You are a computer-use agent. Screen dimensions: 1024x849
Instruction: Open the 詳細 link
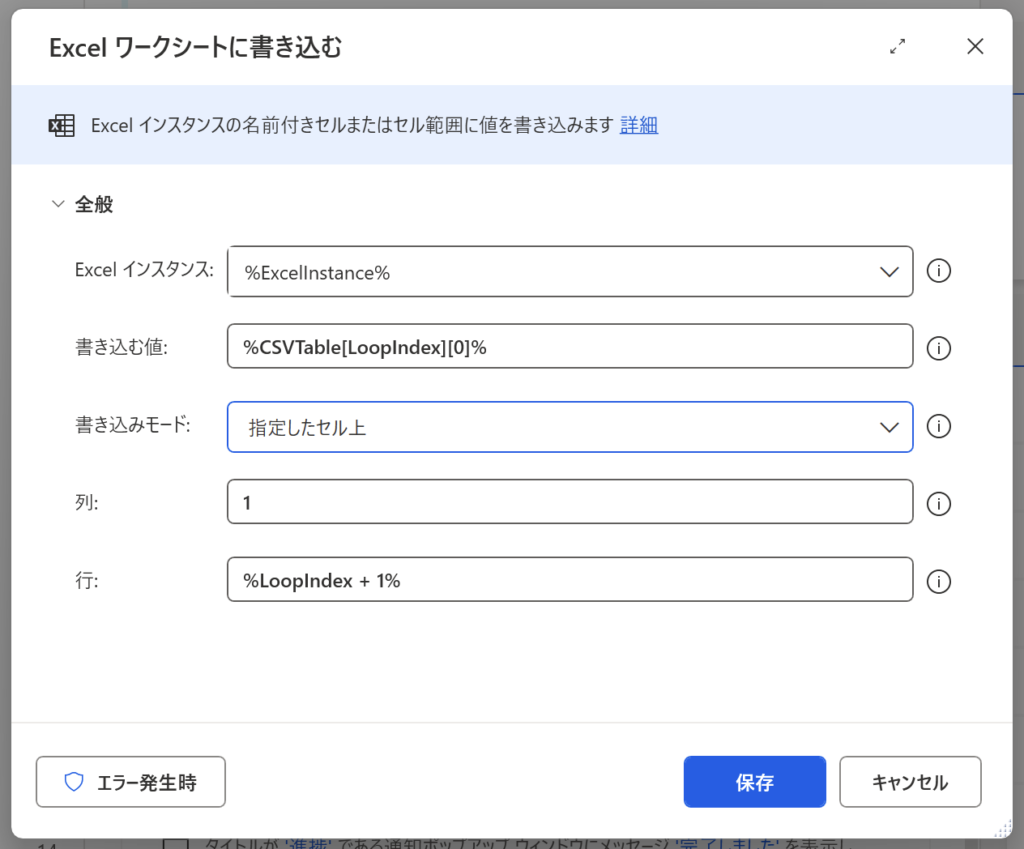coord(639,125)
